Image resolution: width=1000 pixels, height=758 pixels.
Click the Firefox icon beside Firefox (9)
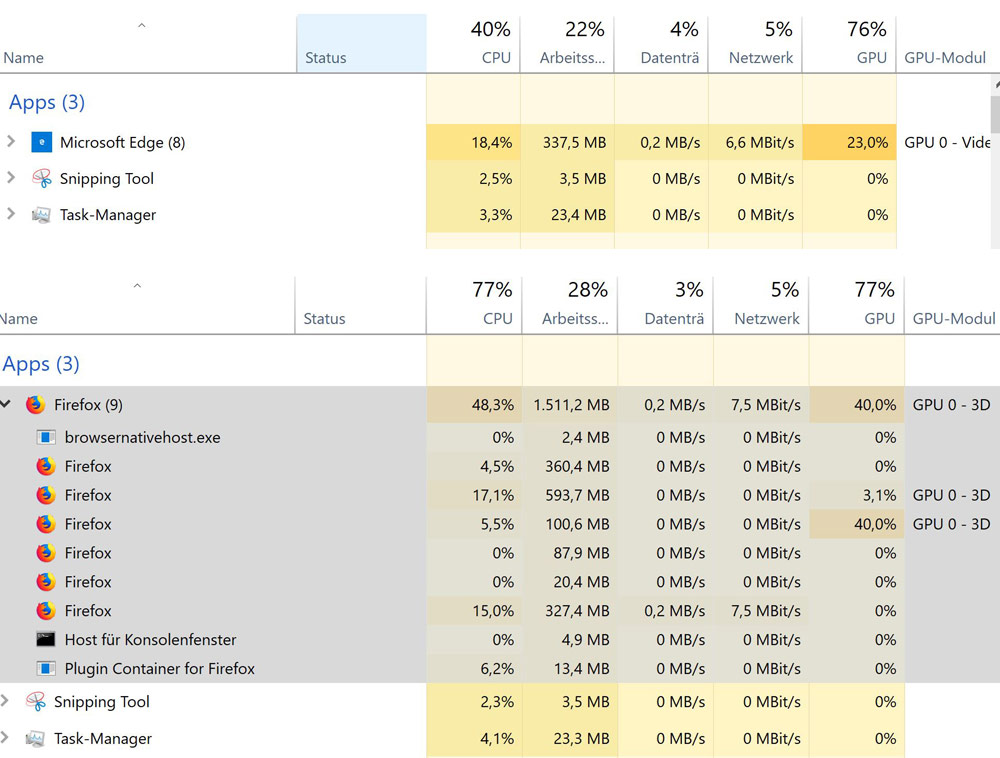pos(37,405)
